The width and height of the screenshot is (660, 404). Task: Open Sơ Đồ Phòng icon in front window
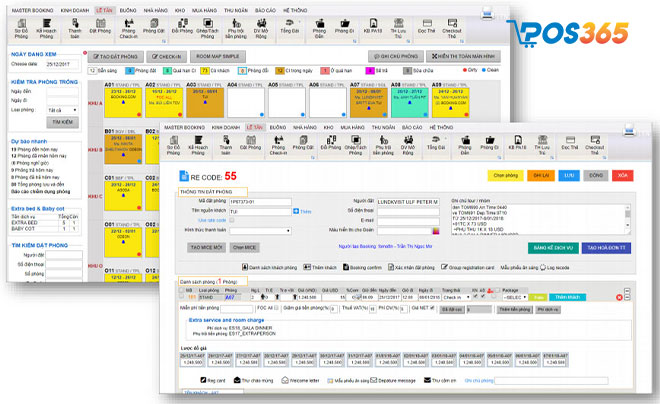coord(173,140)
